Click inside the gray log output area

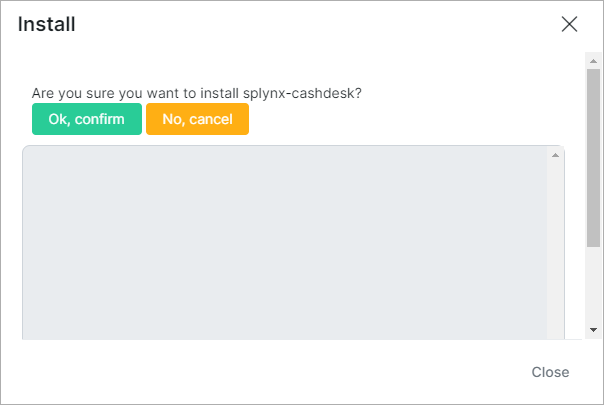tap(285, 243)
